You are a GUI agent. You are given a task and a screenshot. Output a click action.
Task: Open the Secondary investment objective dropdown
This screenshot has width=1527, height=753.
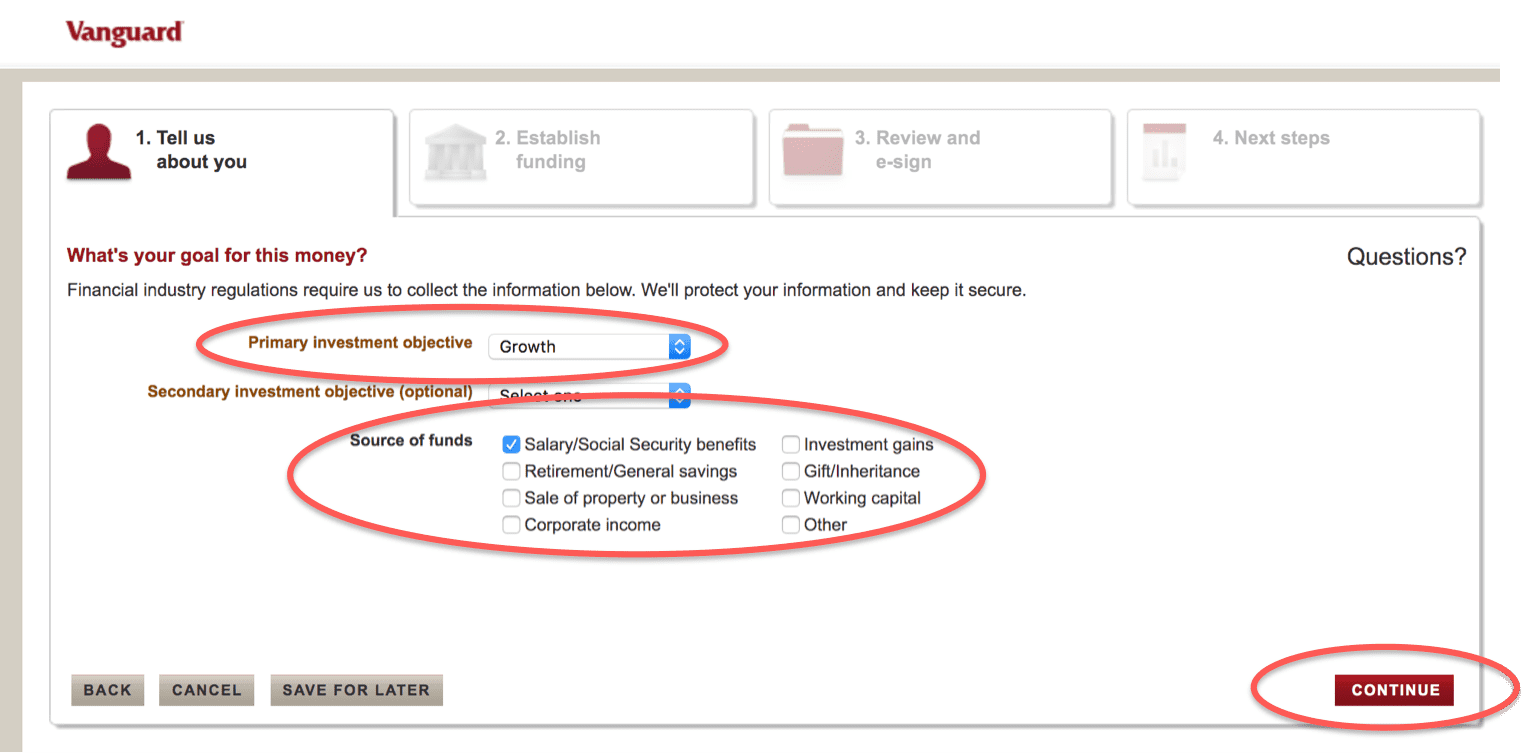(x=589, y=395)
